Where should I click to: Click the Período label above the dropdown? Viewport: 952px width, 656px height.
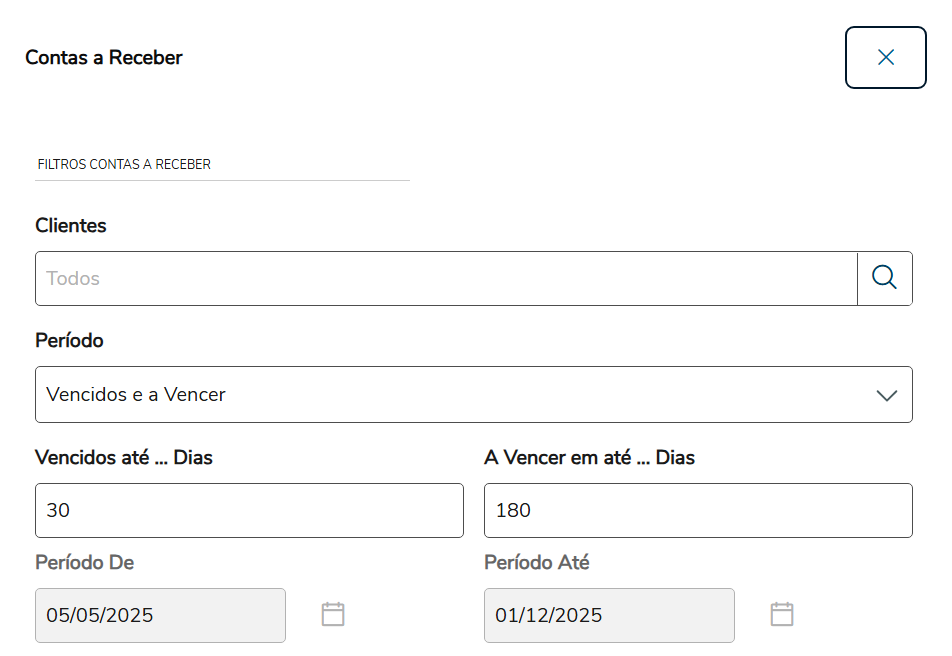(x=69, y=341)
